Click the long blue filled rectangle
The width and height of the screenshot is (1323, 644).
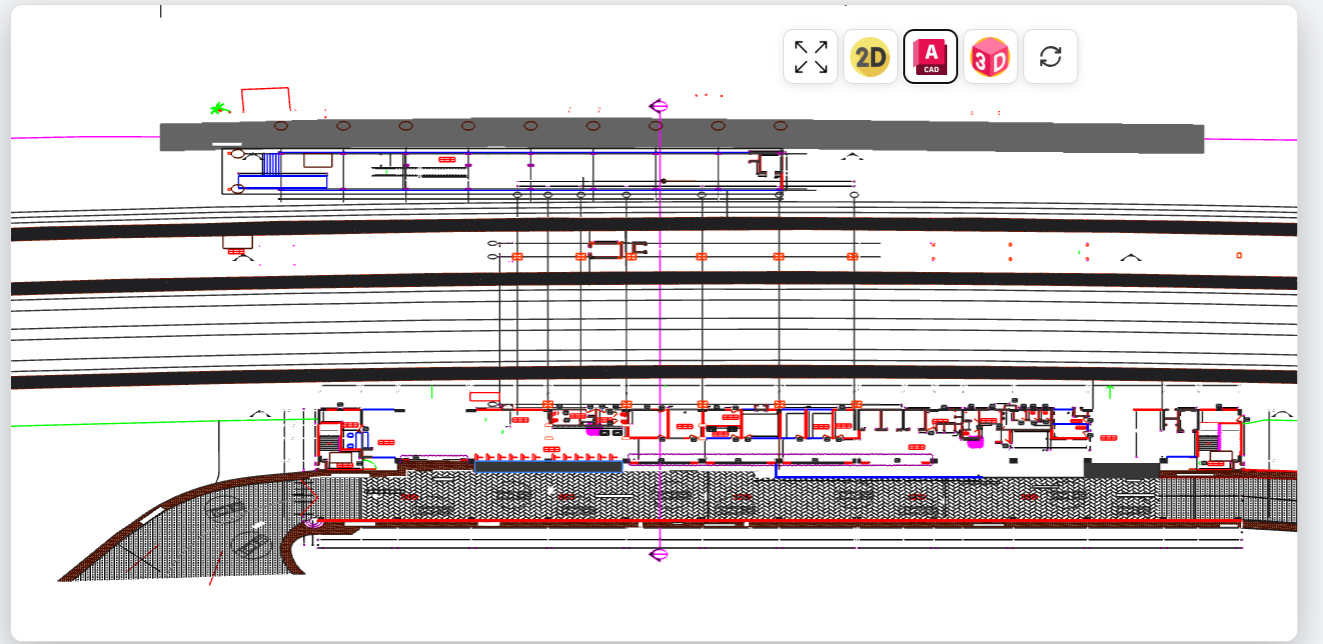click(547, 466)
